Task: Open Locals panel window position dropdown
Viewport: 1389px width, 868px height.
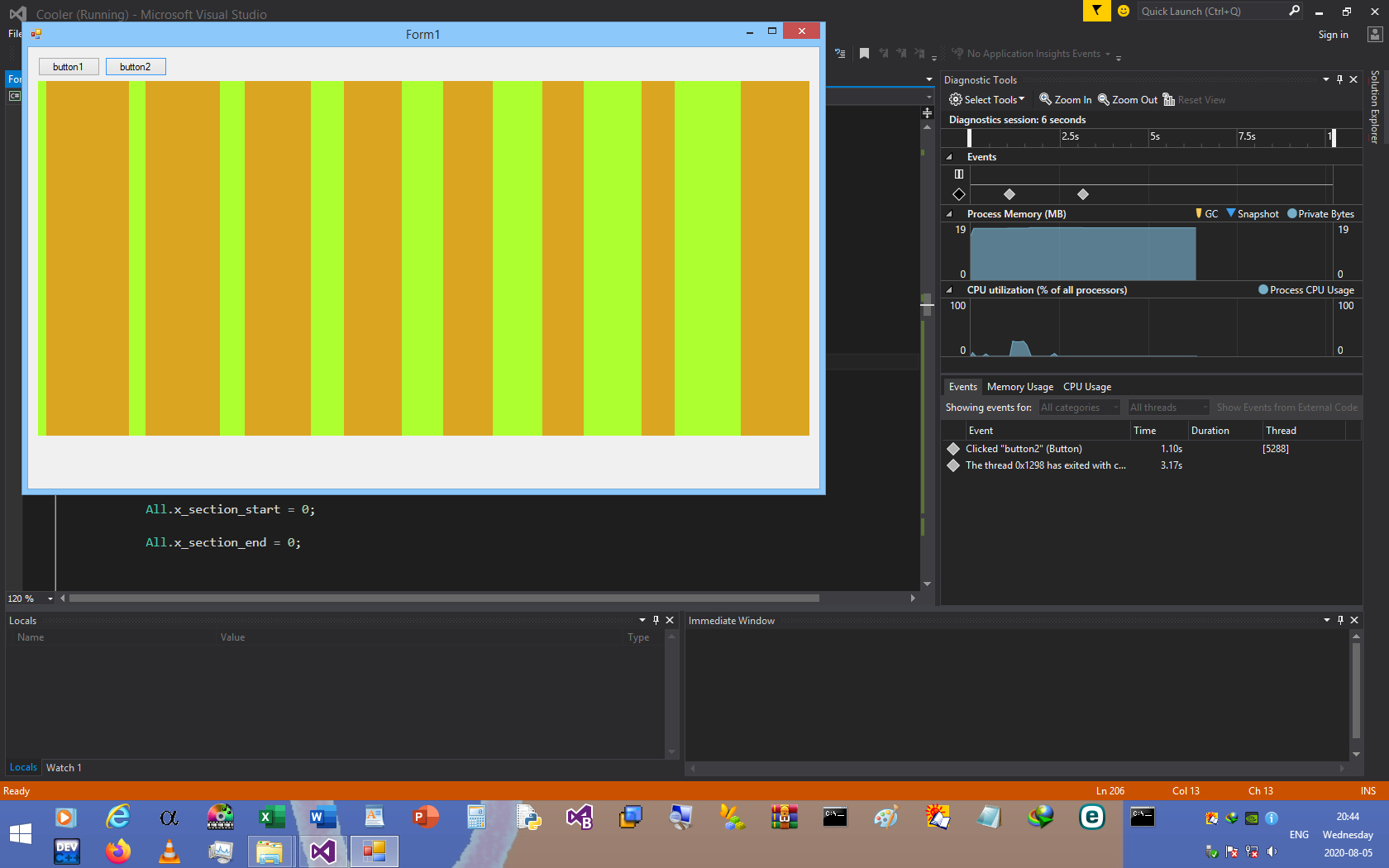Action: coord(642,620)
